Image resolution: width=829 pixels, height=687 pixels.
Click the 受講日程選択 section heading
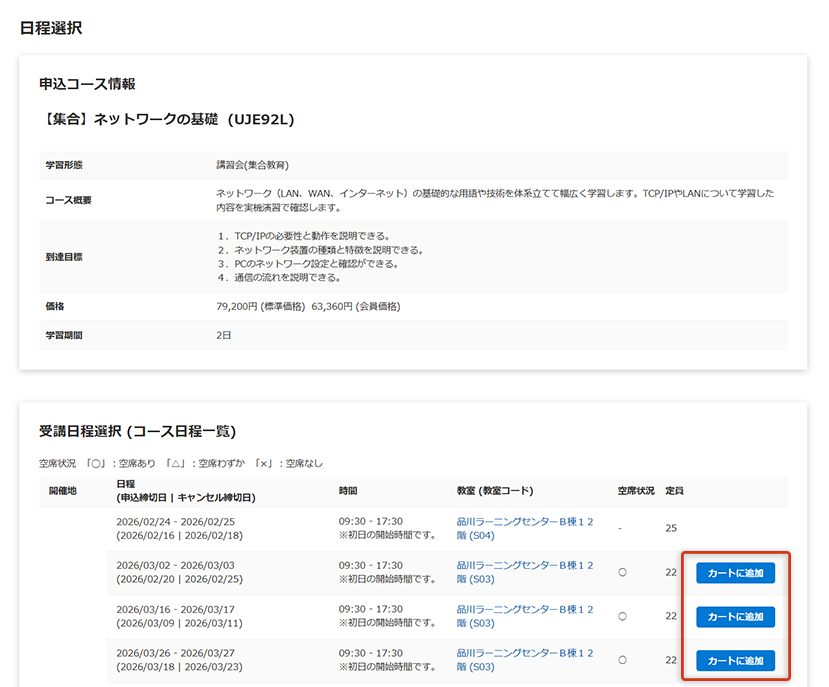coord(137,432)
